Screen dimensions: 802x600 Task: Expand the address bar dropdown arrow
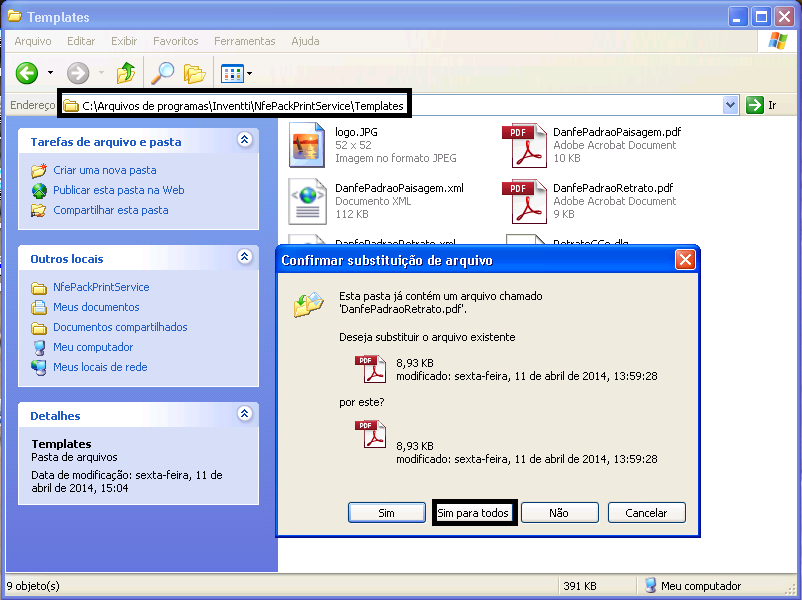pos(730,105)
